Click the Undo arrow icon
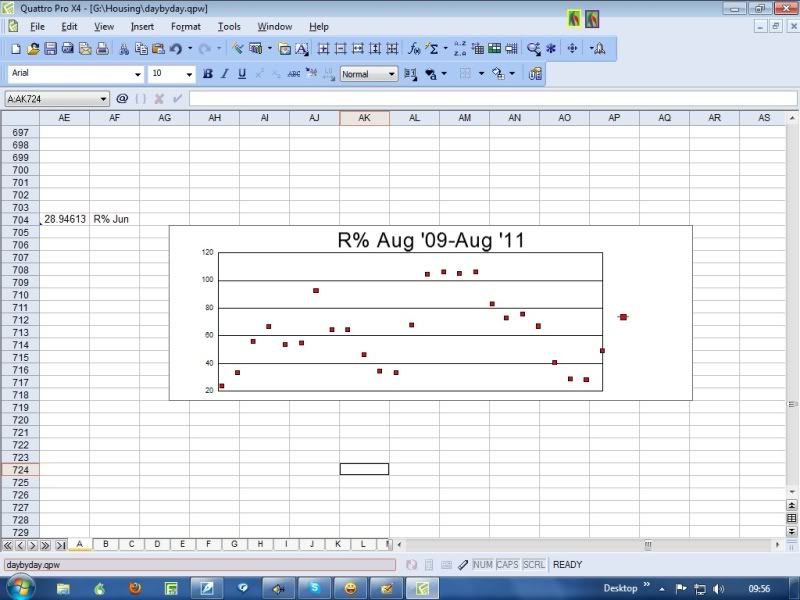This screenshot has width=800, height=600. (176, 48)
